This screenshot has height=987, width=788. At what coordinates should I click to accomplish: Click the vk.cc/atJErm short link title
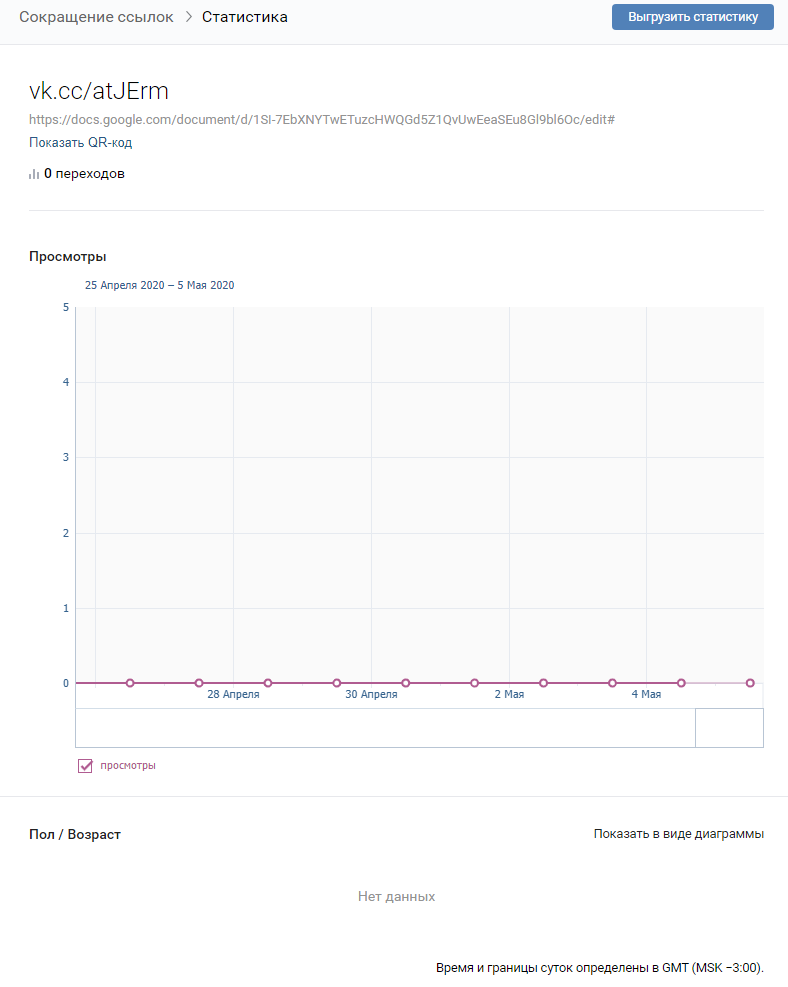pyautogui.click(x=99, y=90)
